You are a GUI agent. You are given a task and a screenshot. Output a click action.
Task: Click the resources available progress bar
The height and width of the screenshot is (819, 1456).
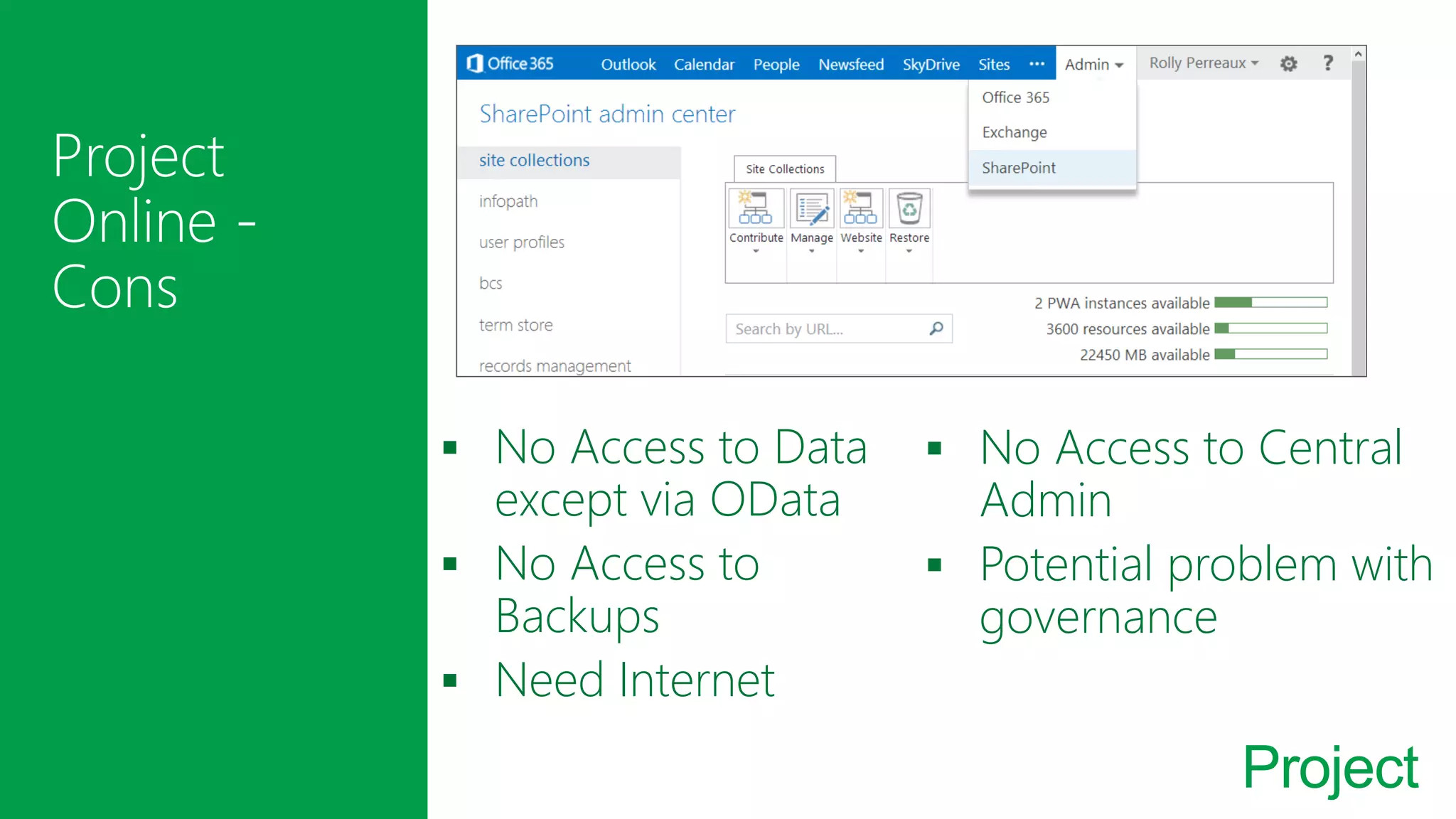tap(1271, 328)
